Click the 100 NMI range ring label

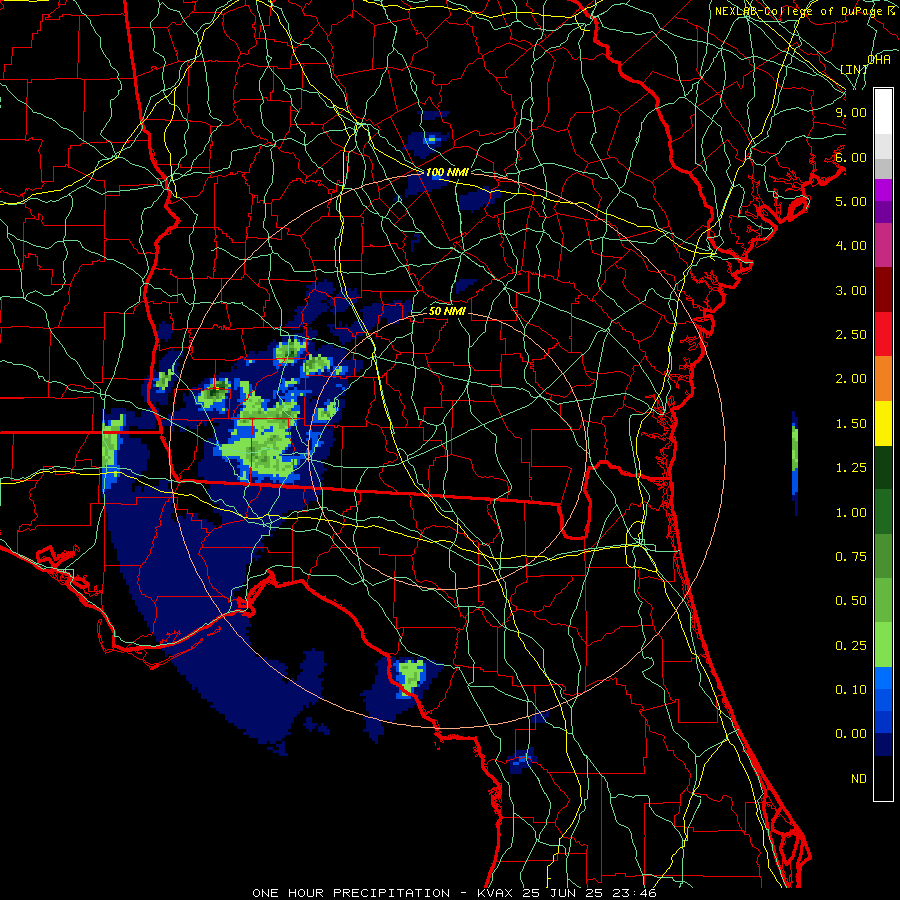tap(447, 172)
